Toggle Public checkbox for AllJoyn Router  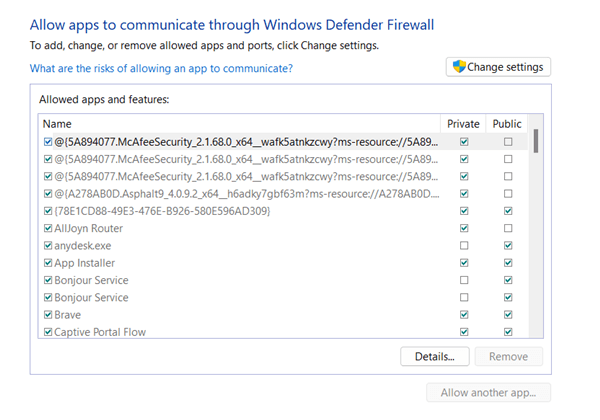click(509, 228)
